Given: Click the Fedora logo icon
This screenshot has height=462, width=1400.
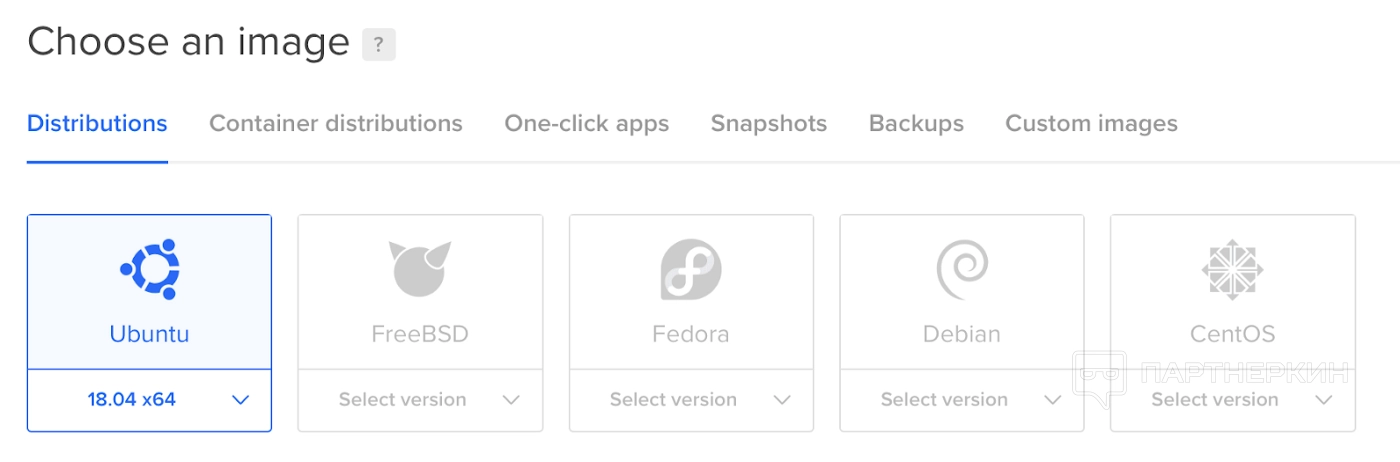Looking at the screenshot, I should [x=691, y=269].
